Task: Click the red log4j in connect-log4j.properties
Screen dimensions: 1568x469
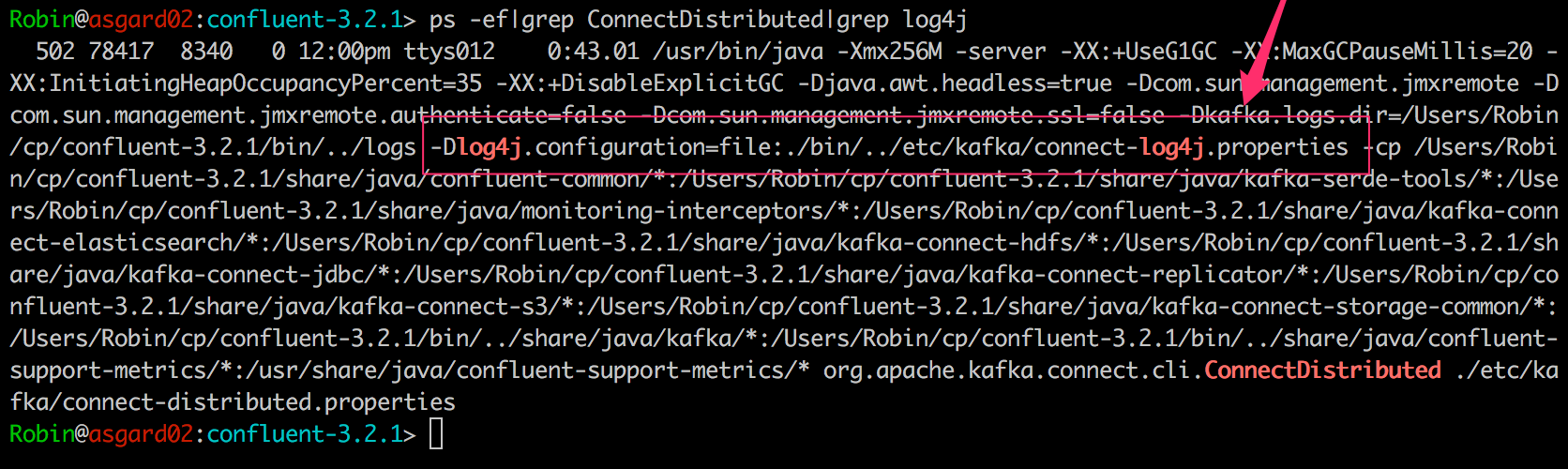Action: (x=1171, y=147)
